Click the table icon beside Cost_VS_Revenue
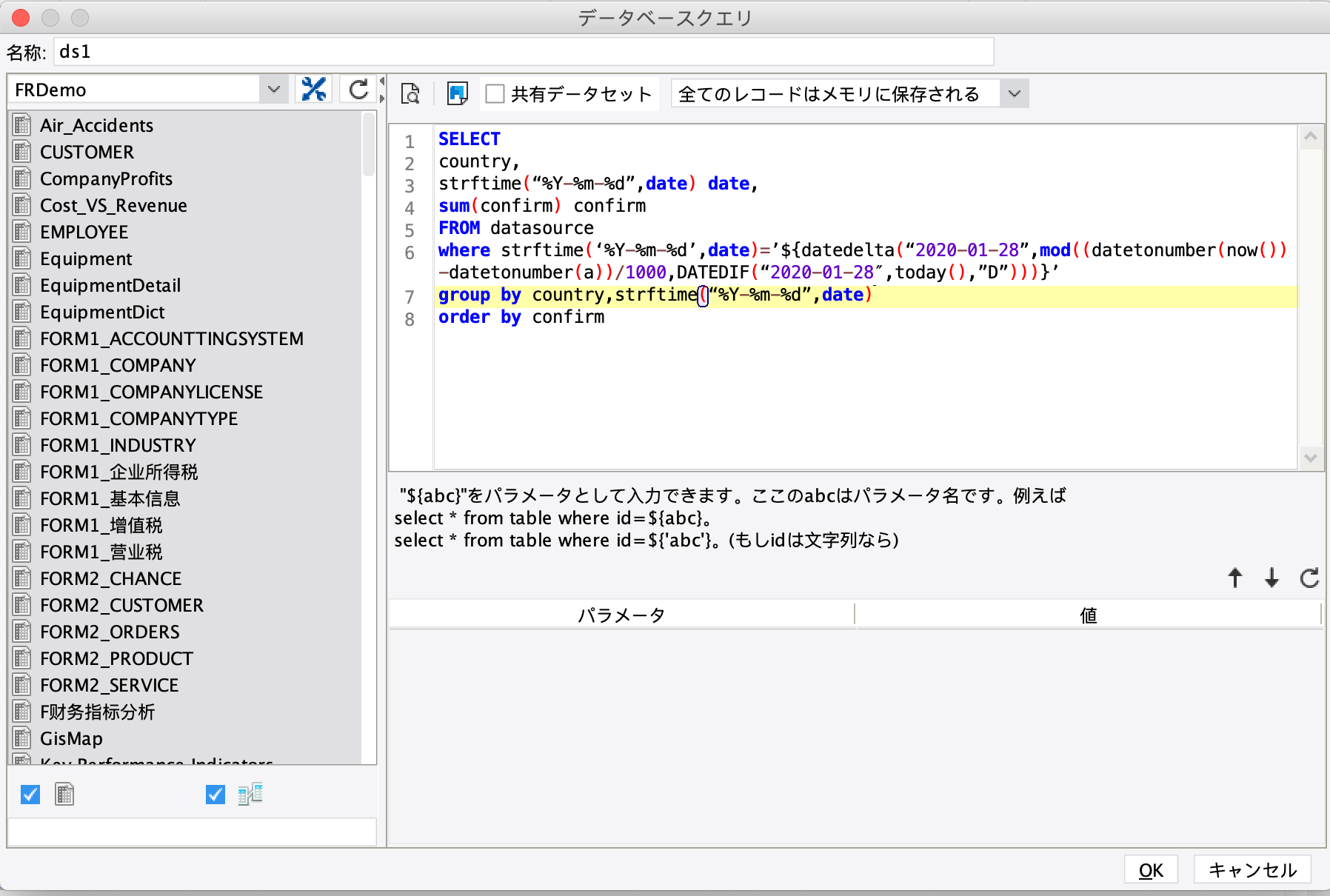 coord(22,204)
